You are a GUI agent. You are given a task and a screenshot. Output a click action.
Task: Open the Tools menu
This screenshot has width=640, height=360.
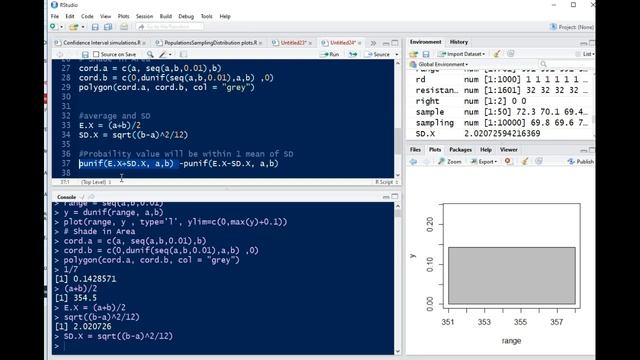[206, 16]
